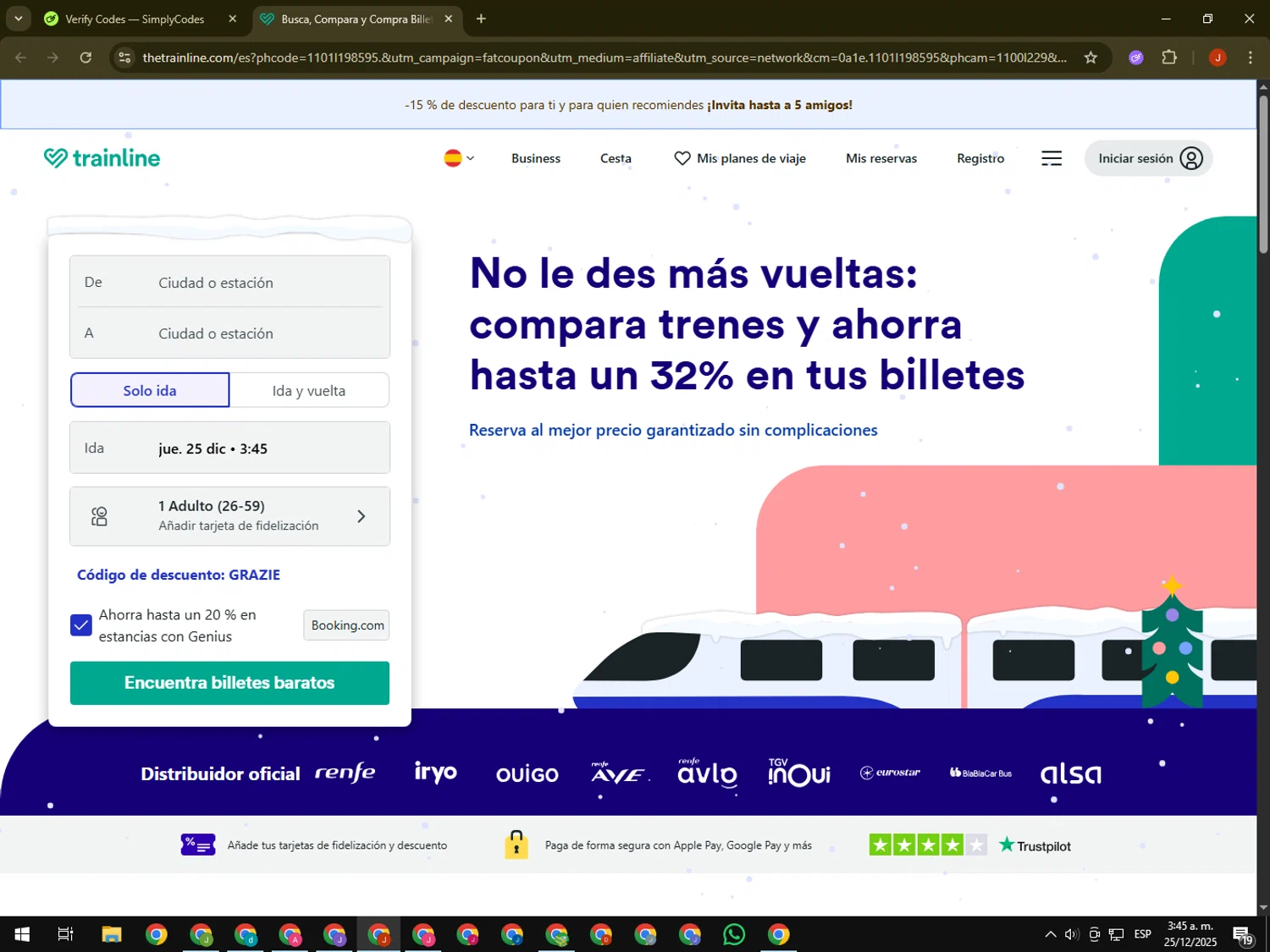
Task: Open Registro in the navigation
Action: [x=980, y=158]
